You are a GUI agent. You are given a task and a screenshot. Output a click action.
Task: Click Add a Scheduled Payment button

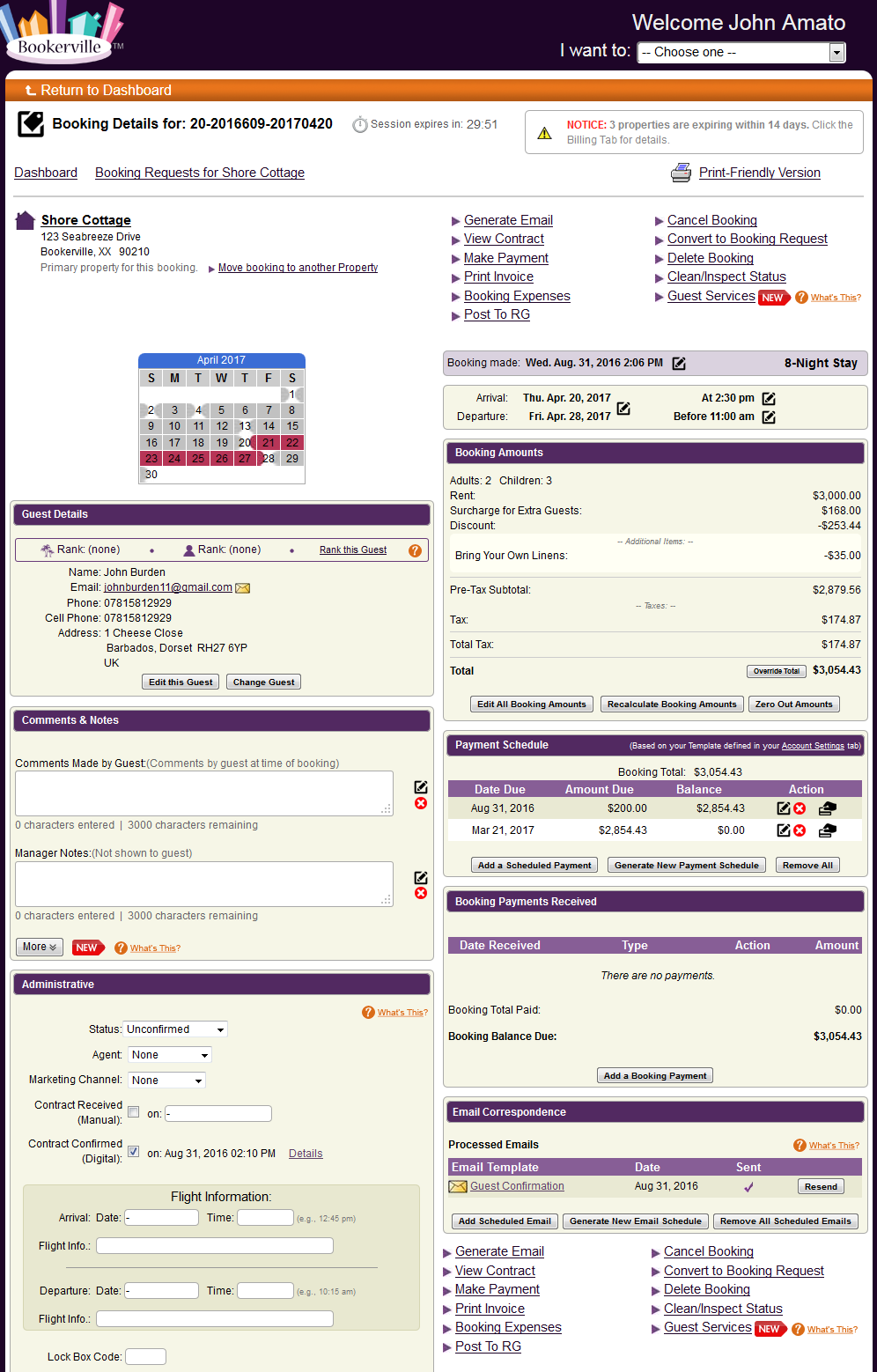[x=534, y=866]
